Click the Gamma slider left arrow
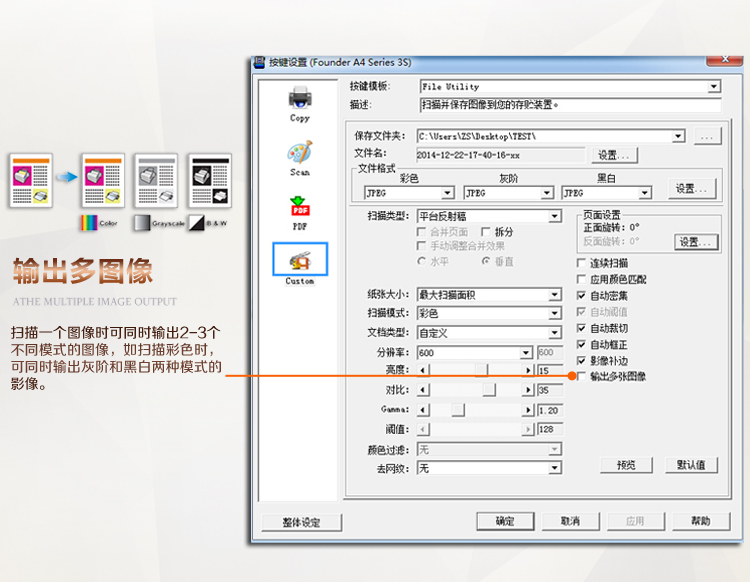The height and width of the screenshot is (582, 750). pos(422,409)
